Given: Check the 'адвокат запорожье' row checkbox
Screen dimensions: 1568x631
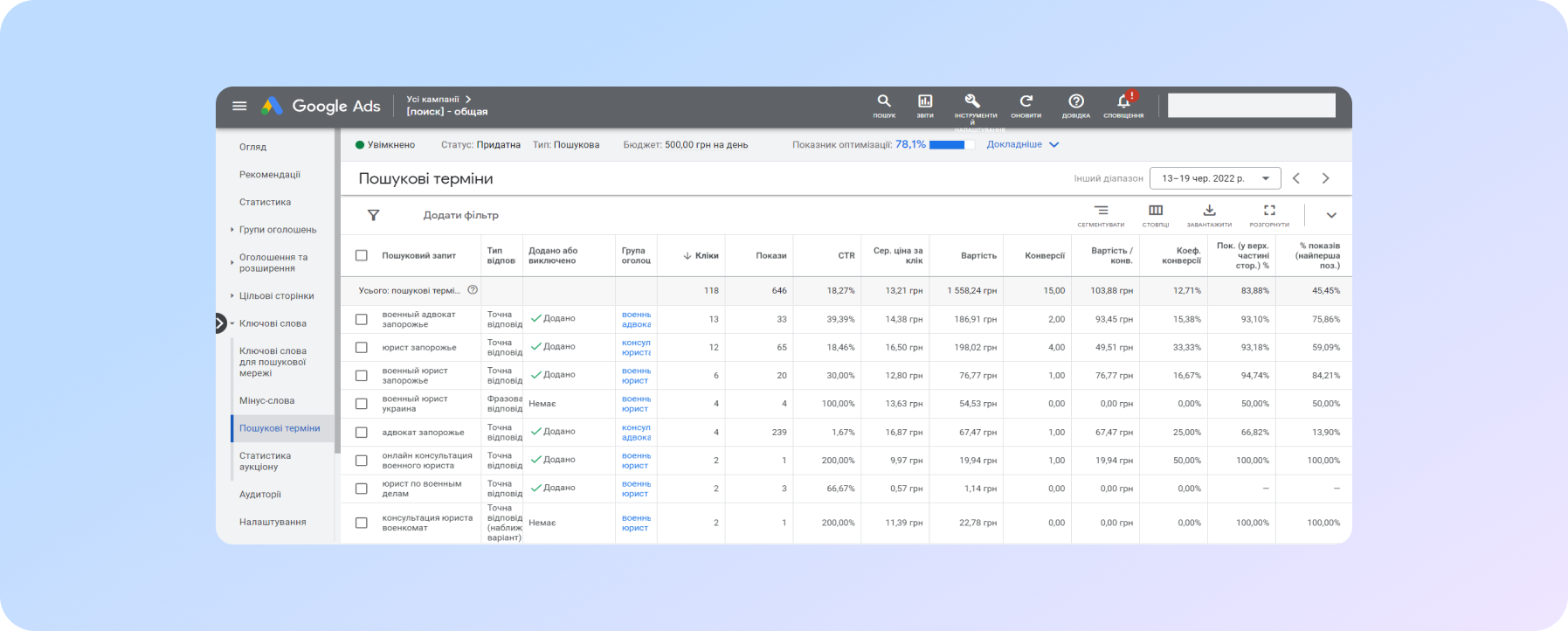Looking at the screenshot, I should pyautogui.click(x=361, y=432).
